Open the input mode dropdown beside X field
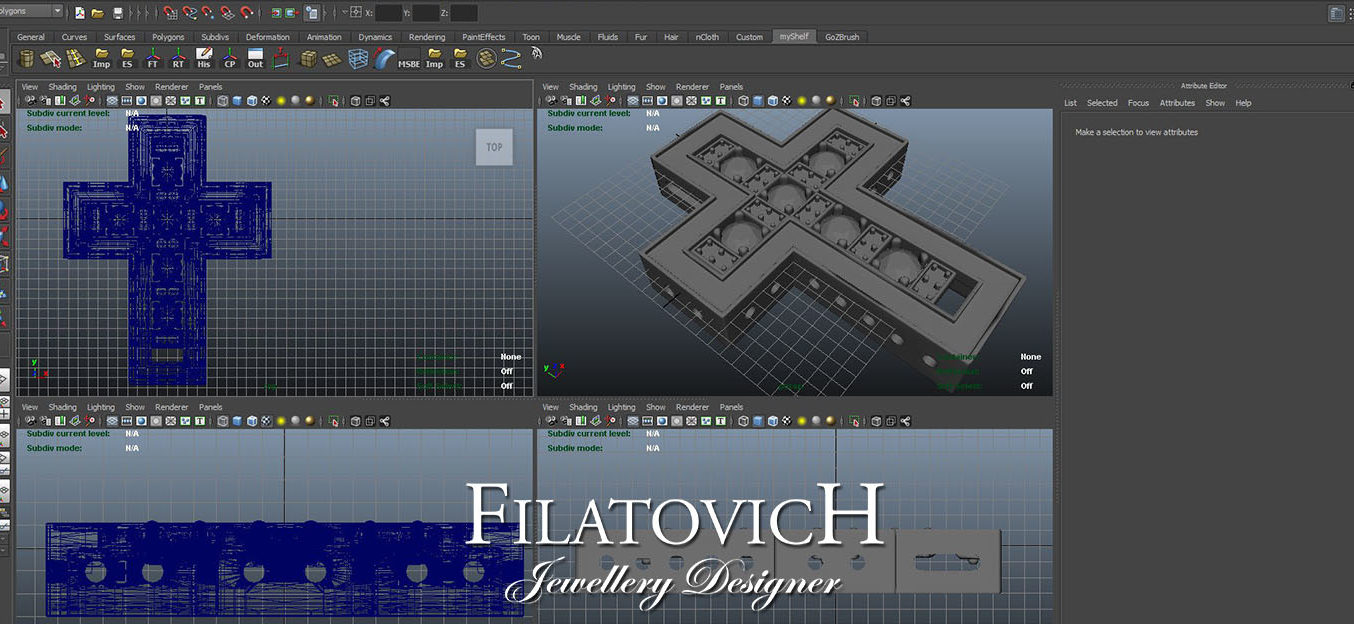 click(344, 12)
